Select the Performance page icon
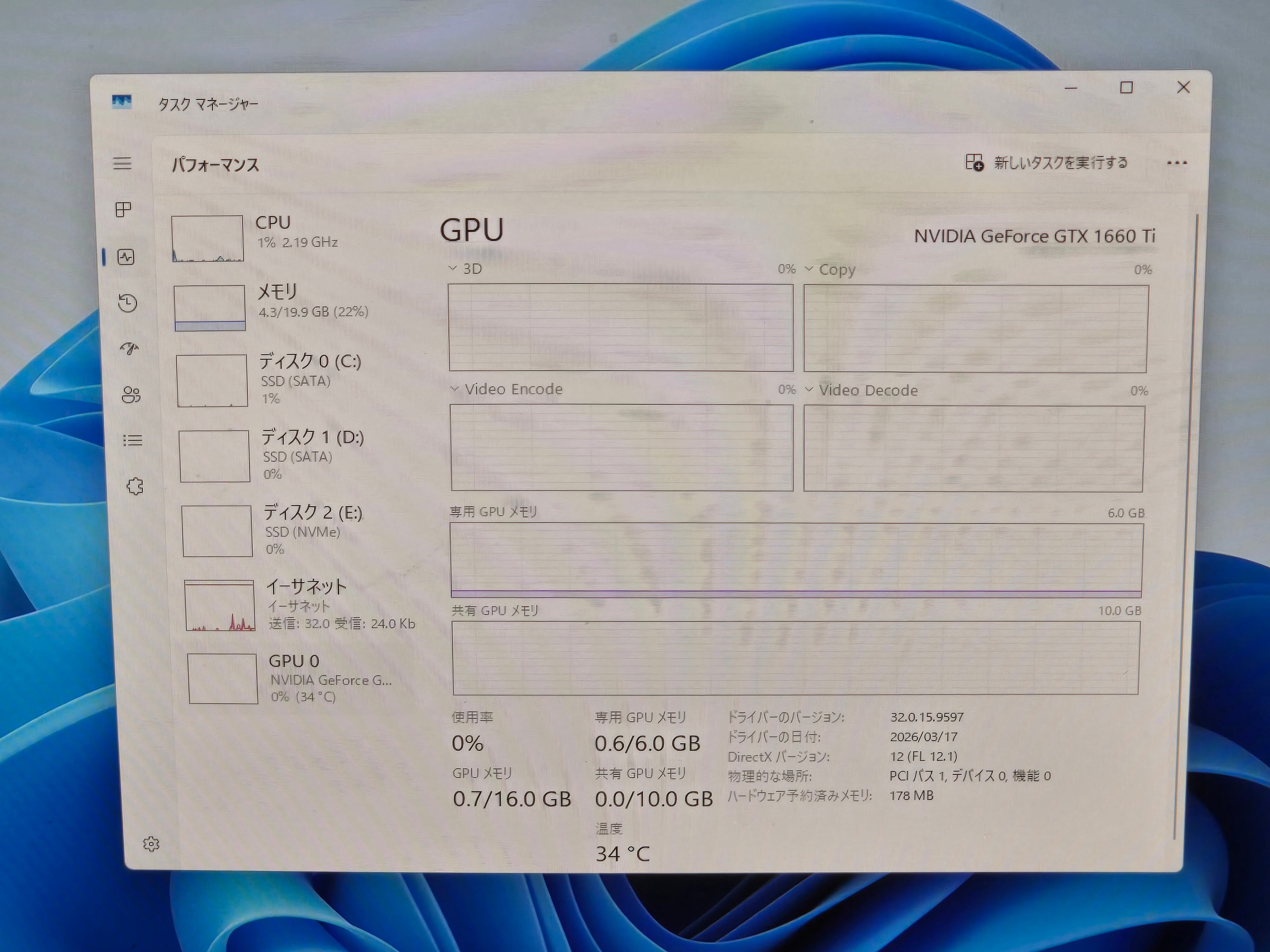The height and width of the screenshot is (952, 1270). [x=126, y=256]
